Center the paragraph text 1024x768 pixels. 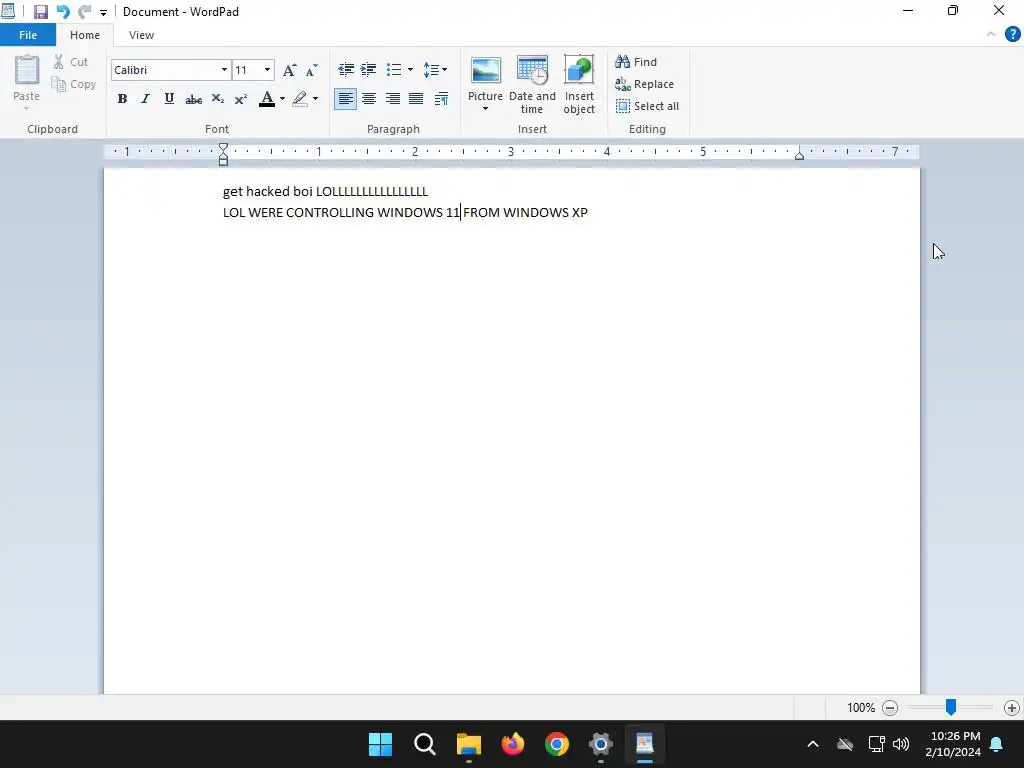click(369, 99)
